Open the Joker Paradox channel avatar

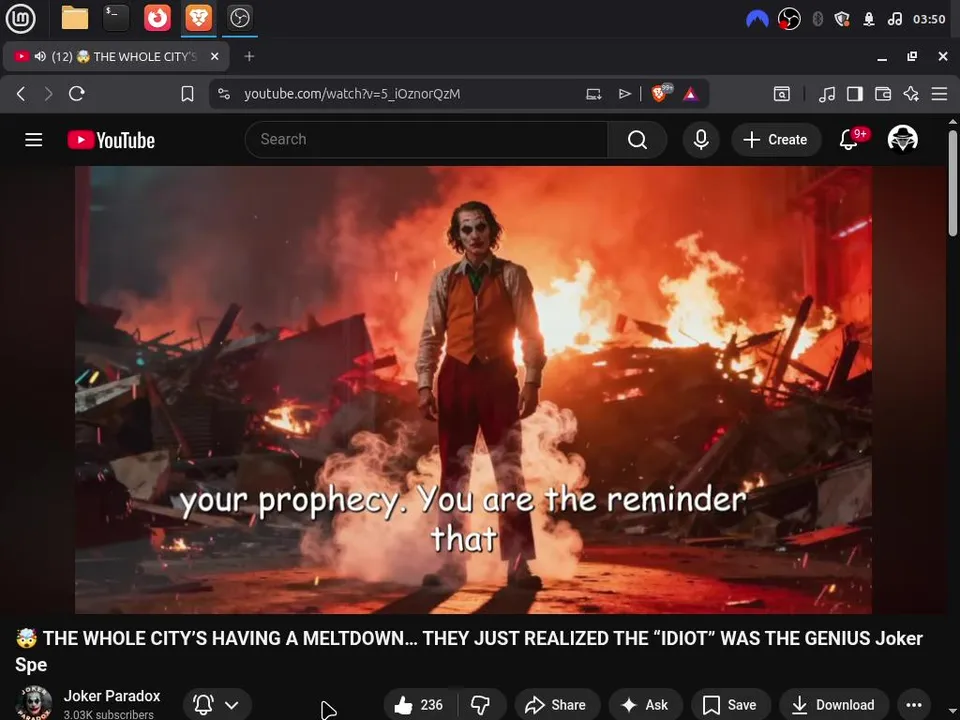[34, 703]
